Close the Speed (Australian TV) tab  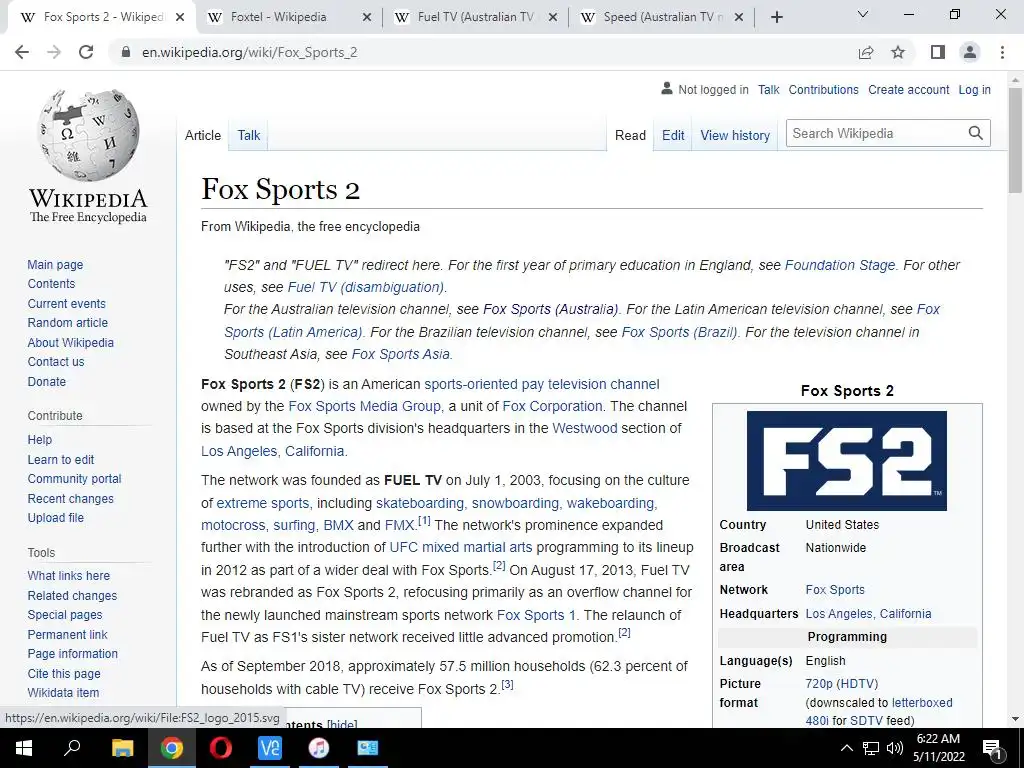tap(739, 18)
